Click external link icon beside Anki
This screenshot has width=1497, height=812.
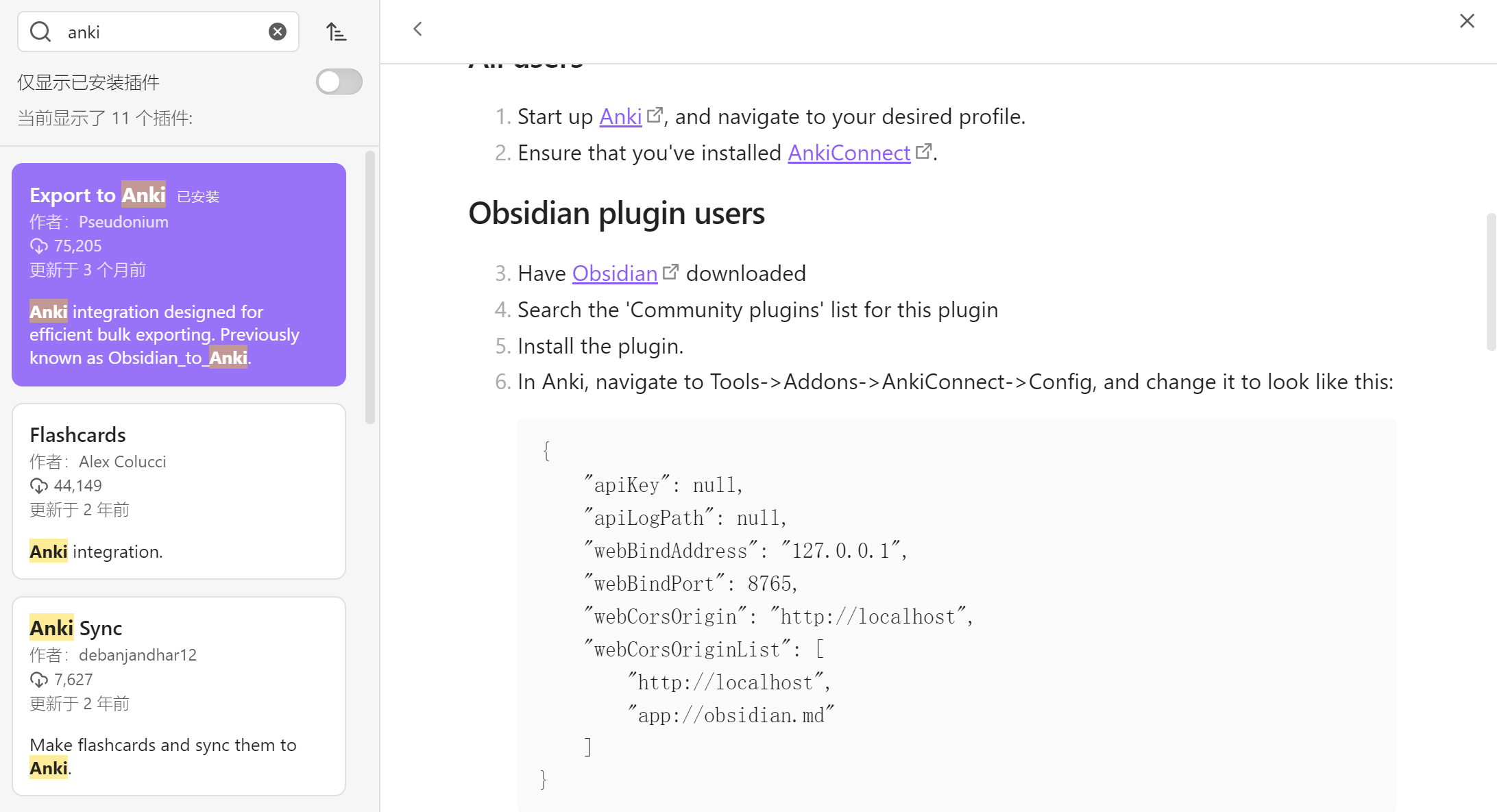[x=655, y=115]
